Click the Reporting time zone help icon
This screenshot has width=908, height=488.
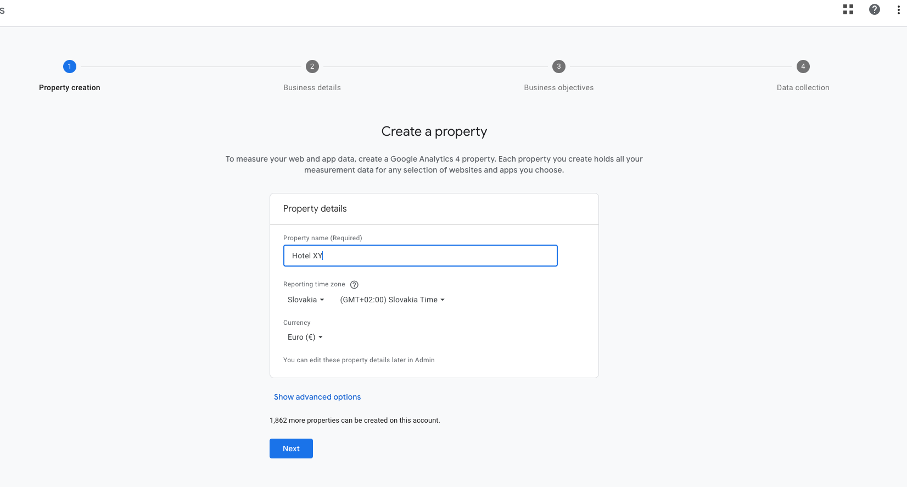(354, 285)
